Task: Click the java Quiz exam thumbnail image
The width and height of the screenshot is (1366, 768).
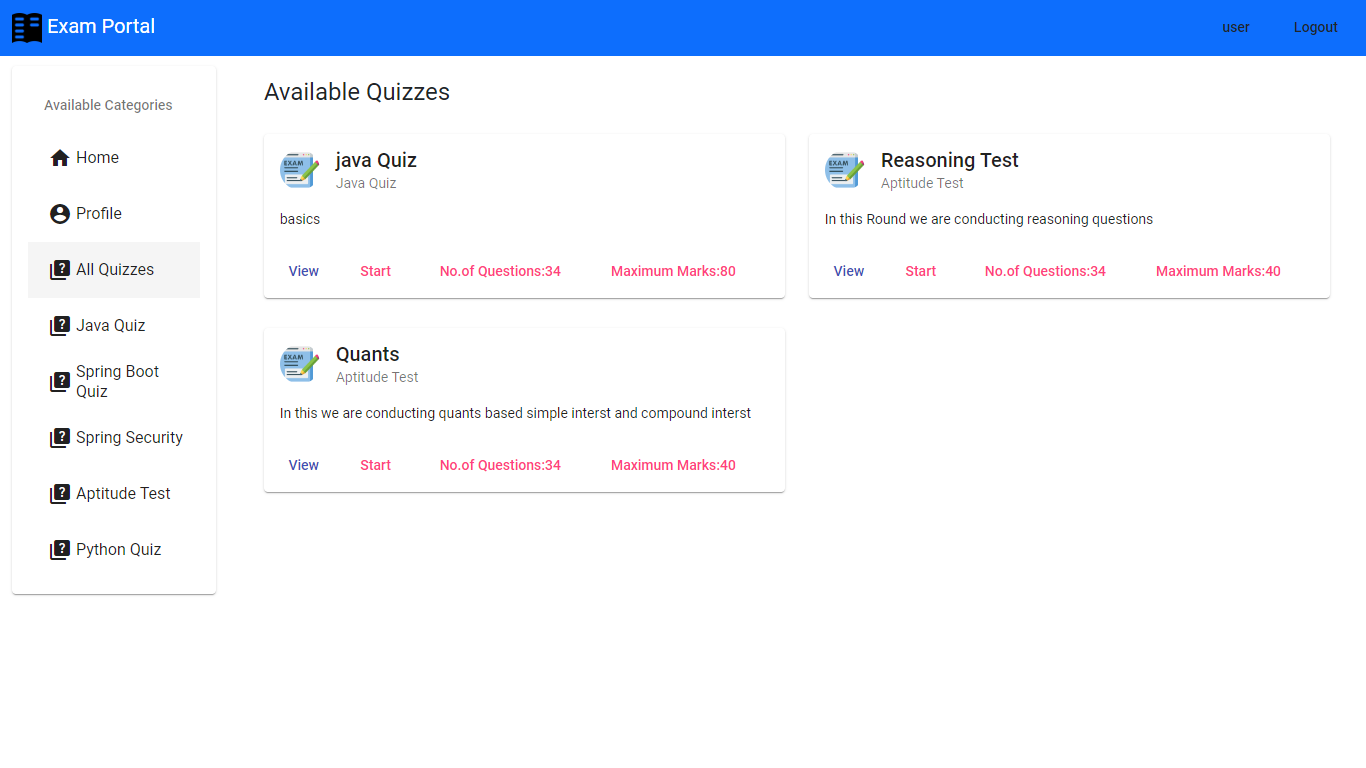Action: 299,169
